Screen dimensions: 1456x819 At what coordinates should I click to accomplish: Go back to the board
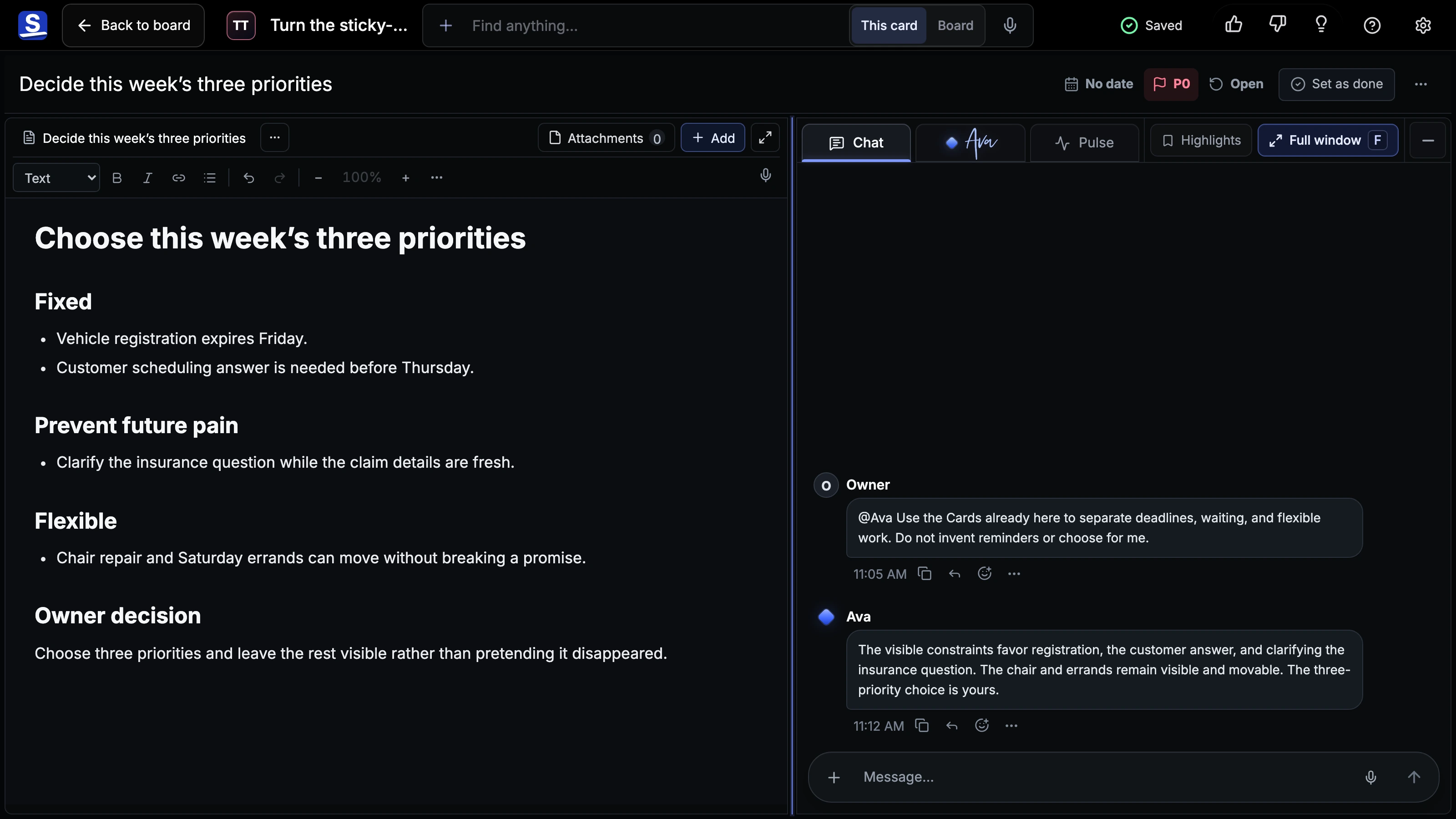click(133, 25)
